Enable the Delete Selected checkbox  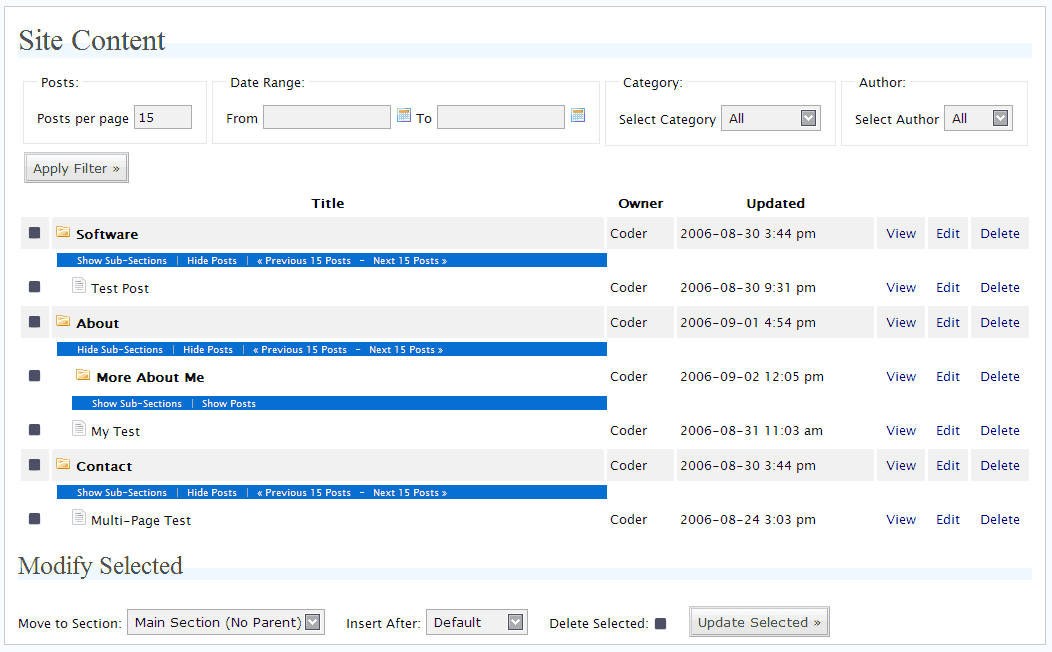[x=661, y=621]
